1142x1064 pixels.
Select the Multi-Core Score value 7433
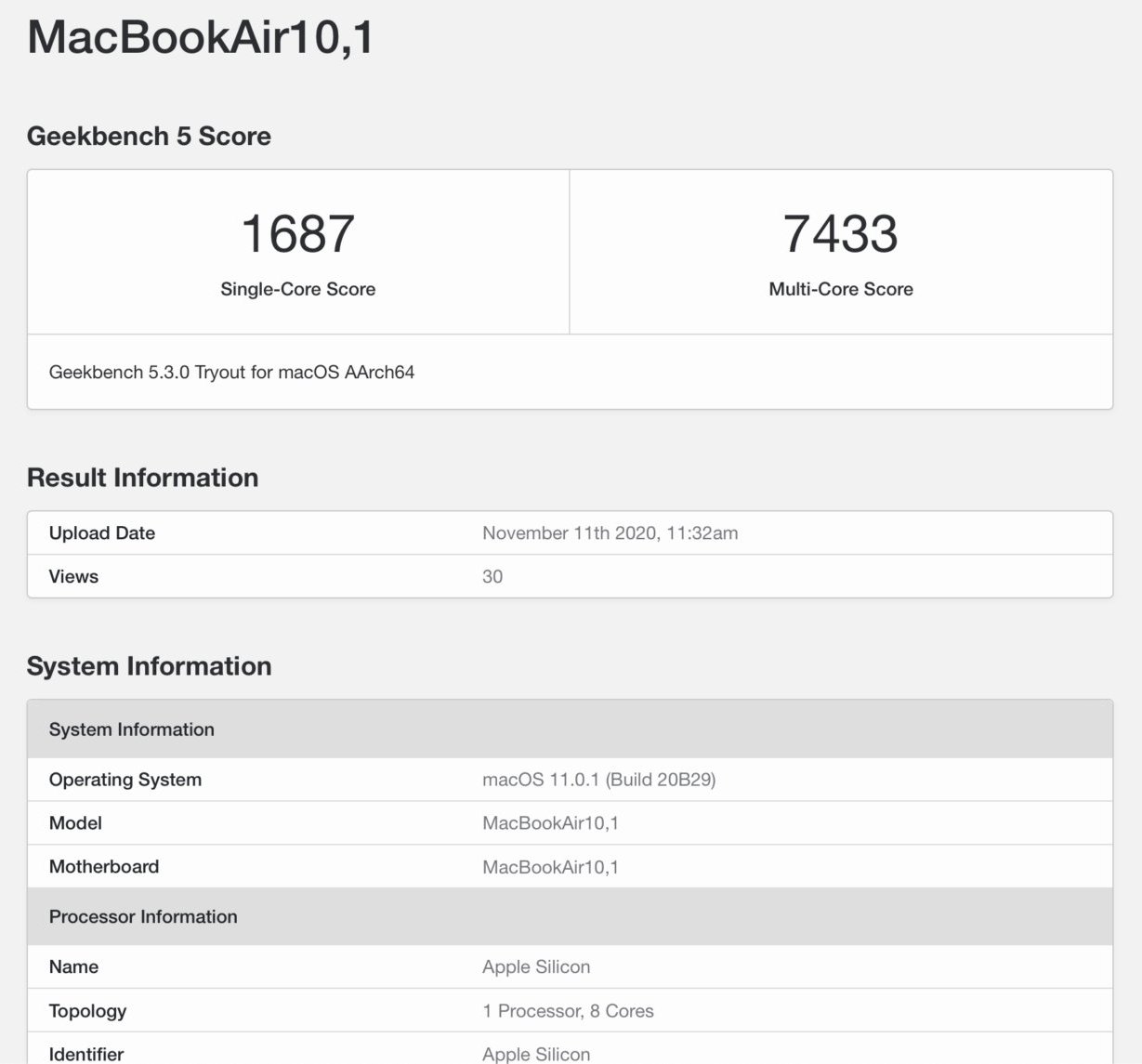coord(838,236)
